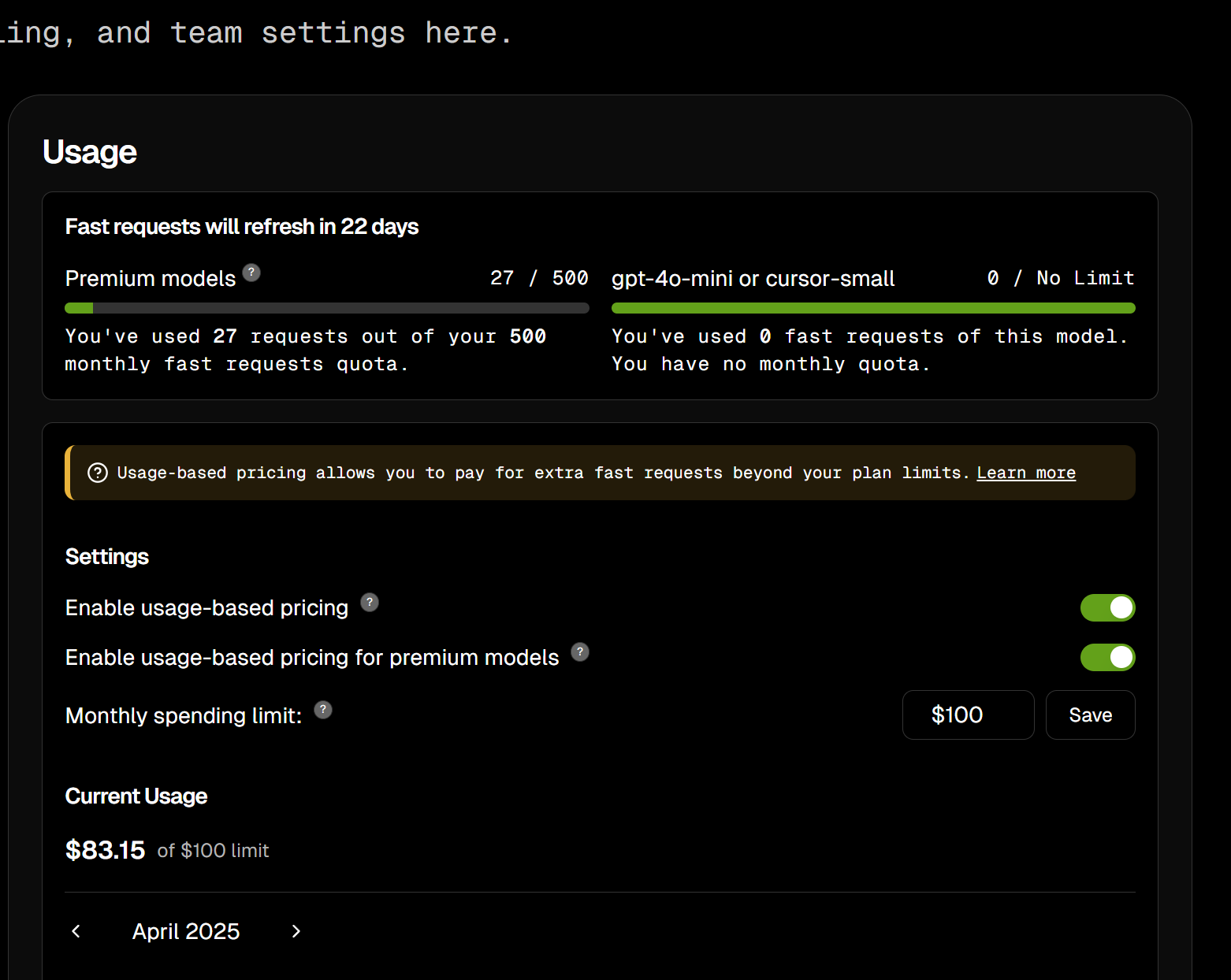This screenshot has height=980, width=1231.
Task: Click help icon next to premium models pricing
Action: (x=580, y=652)
